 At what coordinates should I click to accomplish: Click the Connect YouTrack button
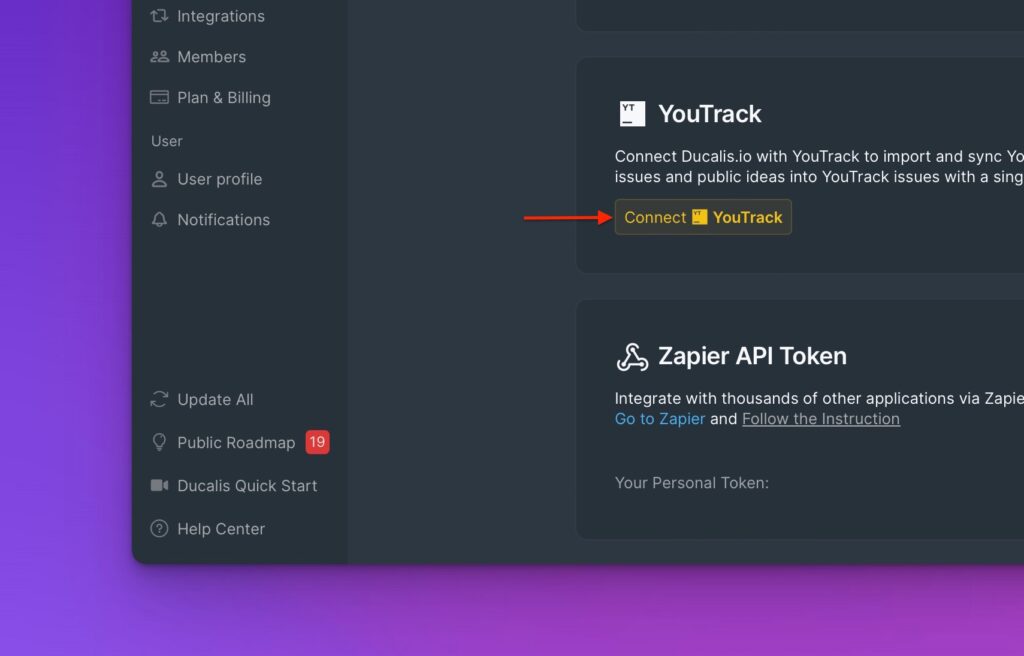703,217
